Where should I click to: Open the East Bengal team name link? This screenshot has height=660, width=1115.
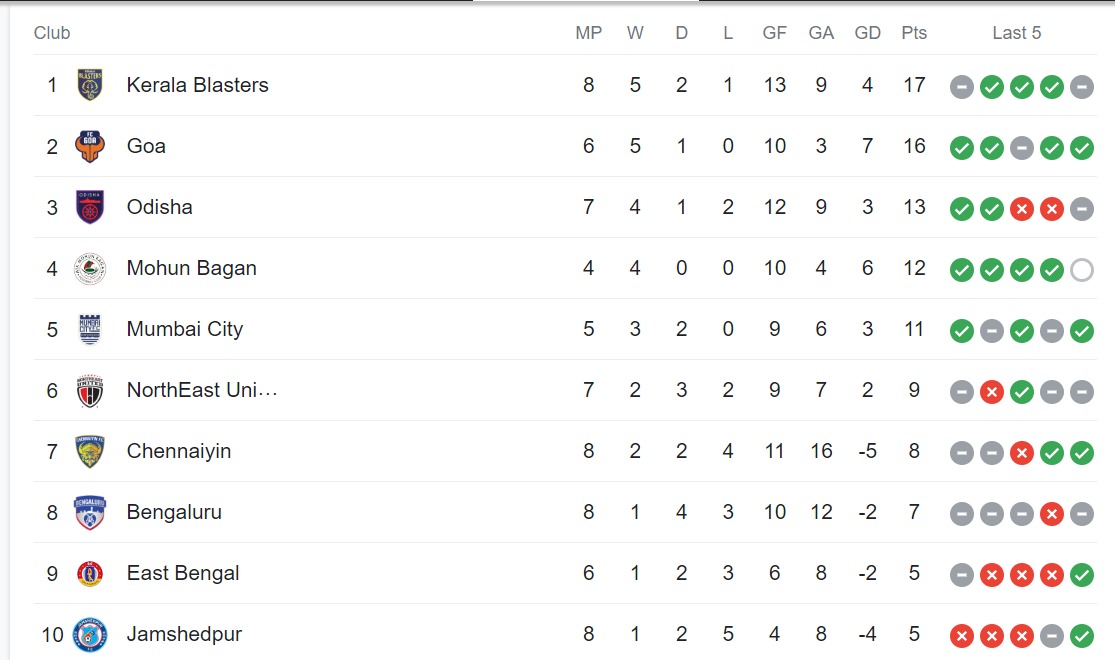click(x=183, y=573)
